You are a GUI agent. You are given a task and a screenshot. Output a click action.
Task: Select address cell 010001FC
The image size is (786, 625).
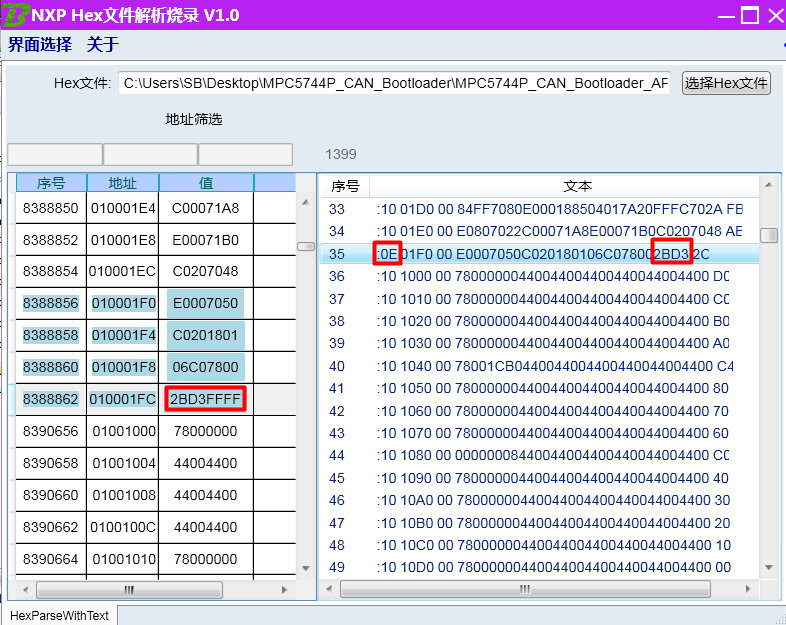[123, 399]
